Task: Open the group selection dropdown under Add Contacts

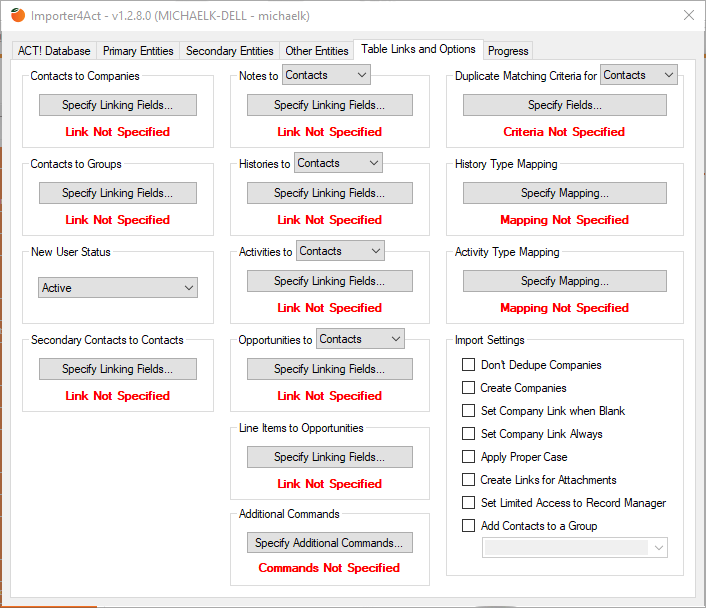Action: [x=575, y=548]
